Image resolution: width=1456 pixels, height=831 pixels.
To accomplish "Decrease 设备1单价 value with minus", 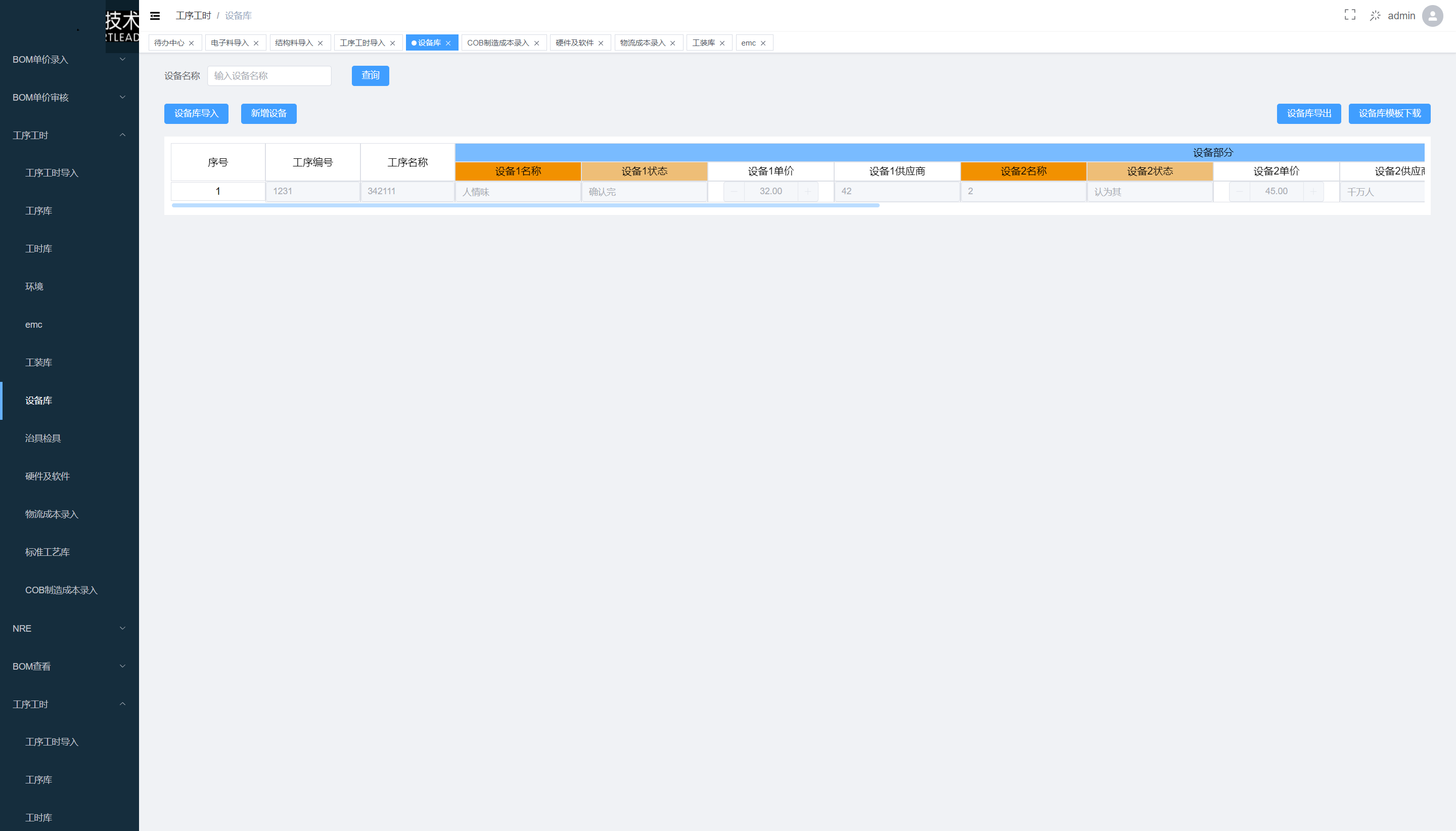I will 734,192.
